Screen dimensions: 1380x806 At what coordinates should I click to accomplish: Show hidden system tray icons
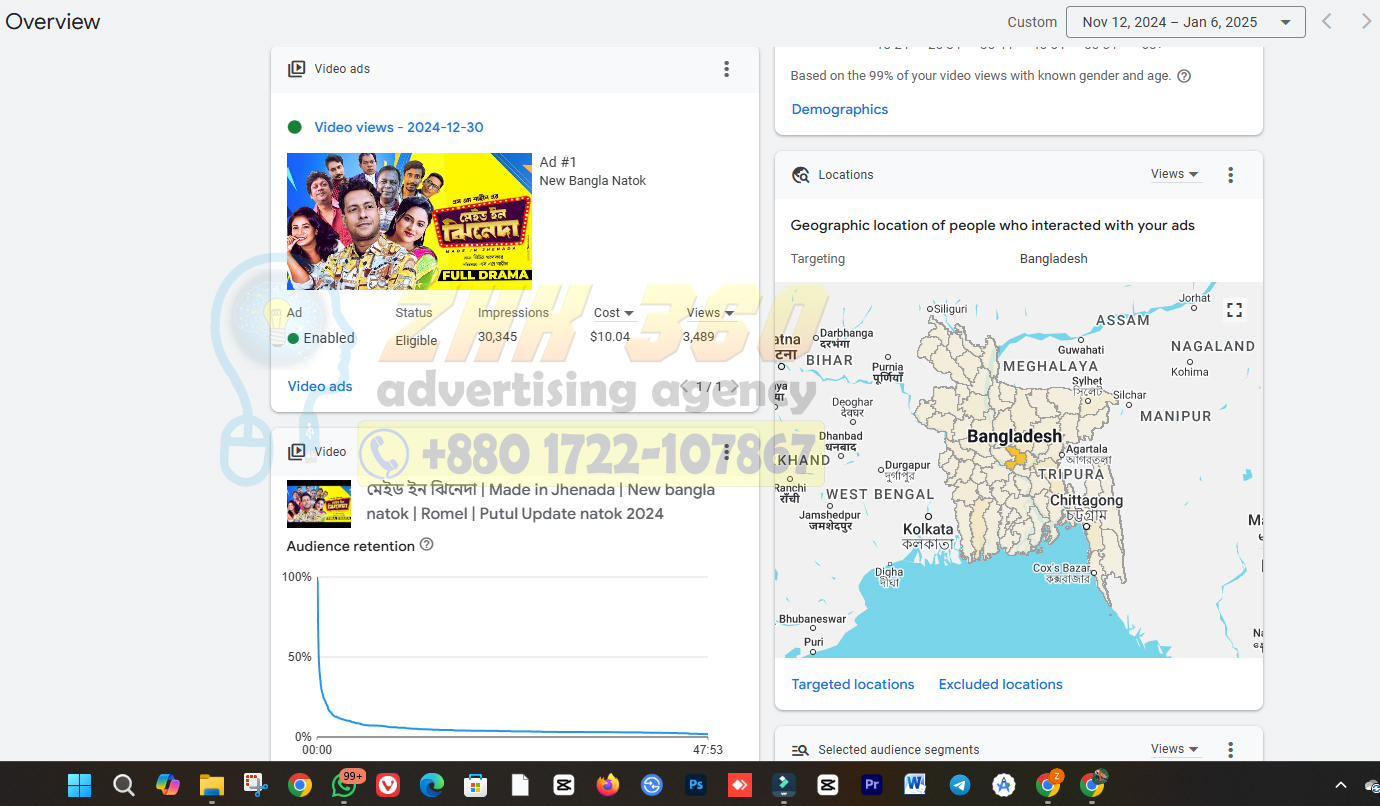click(1342, 785)
